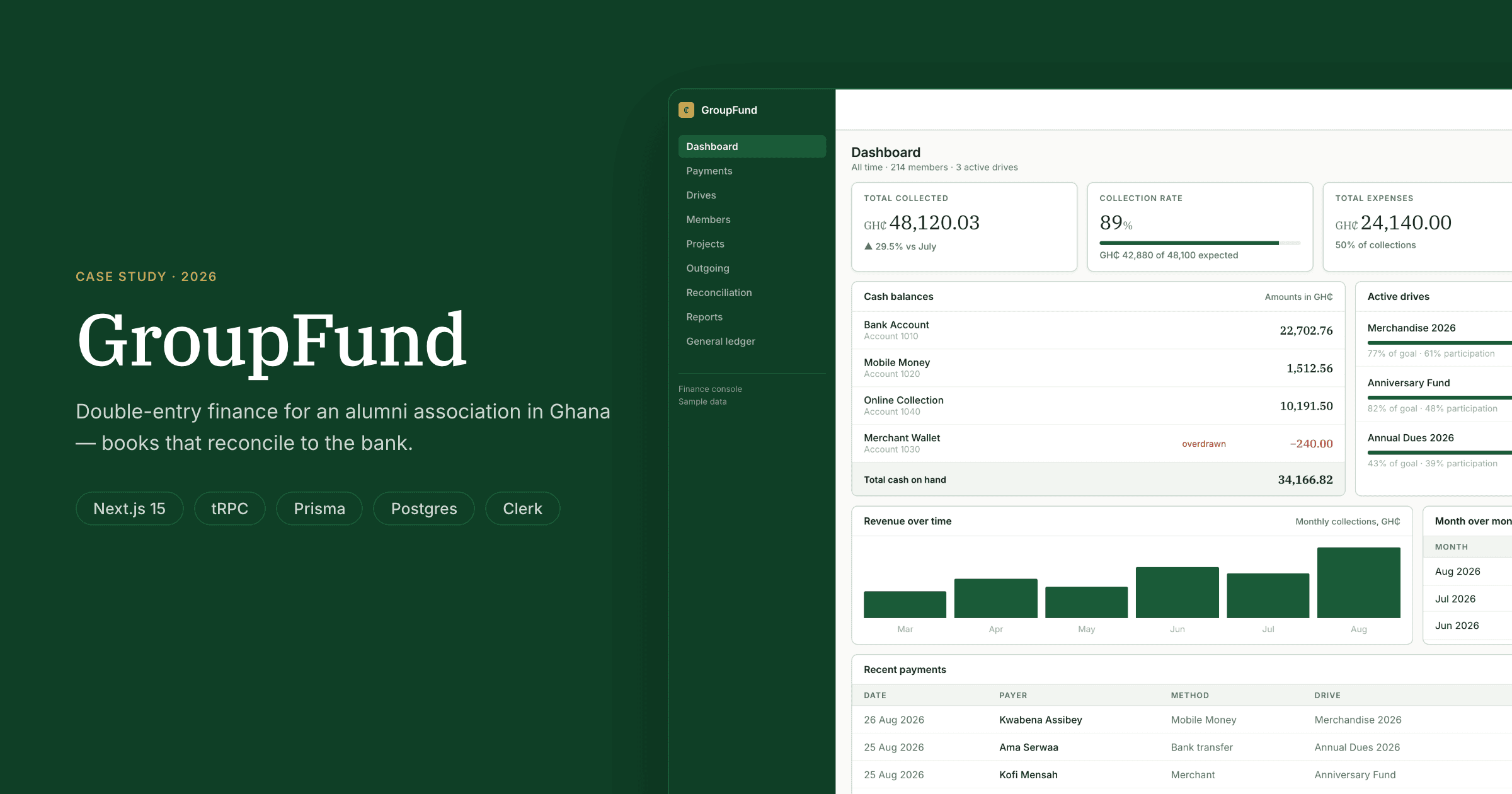
Task: Select Reports in the sidebar
Action: coord(752,317)
